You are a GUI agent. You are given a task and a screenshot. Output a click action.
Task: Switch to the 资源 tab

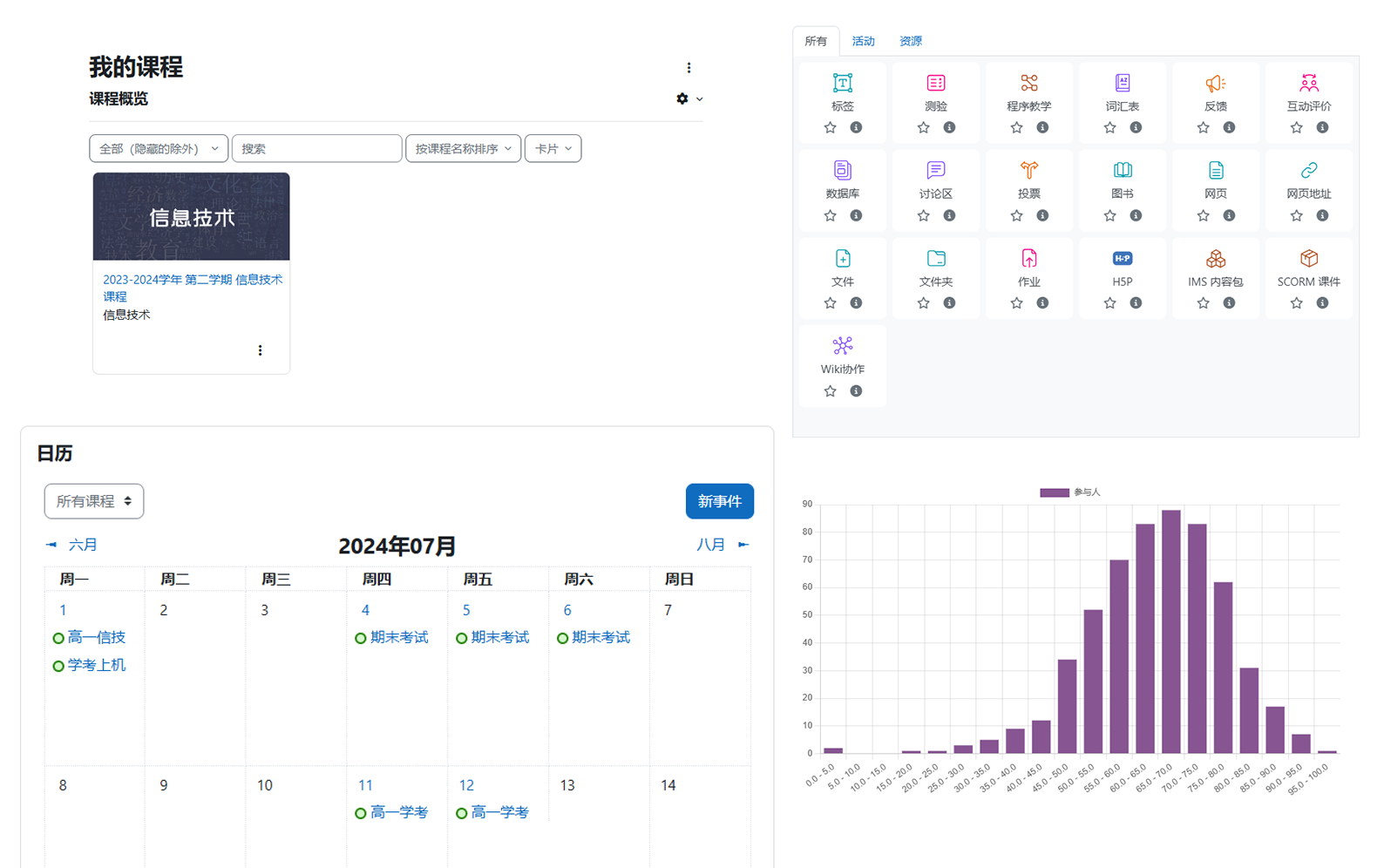(x=911, y=41)
